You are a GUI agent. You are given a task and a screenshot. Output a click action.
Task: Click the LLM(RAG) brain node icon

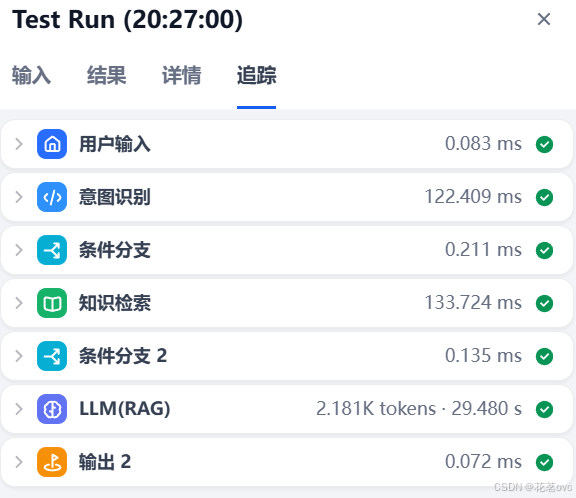tap(52, 409)
